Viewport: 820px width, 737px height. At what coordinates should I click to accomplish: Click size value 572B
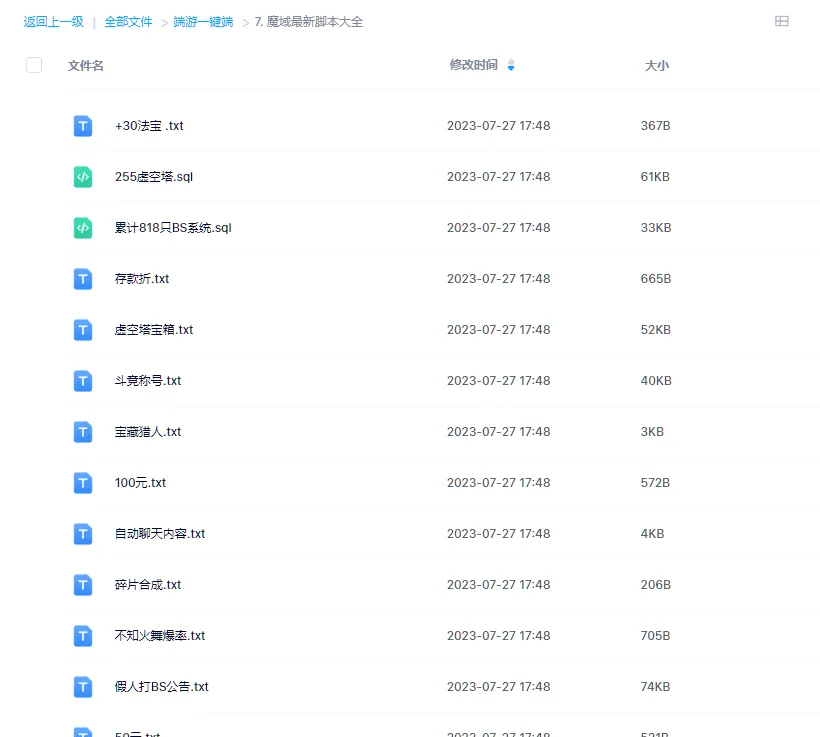(655, 483)
